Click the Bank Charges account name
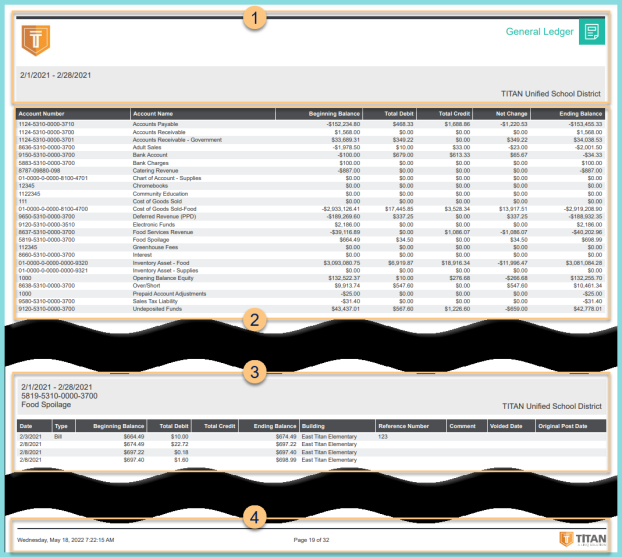The width and height of the screenshot is (622, 557). 150,163
